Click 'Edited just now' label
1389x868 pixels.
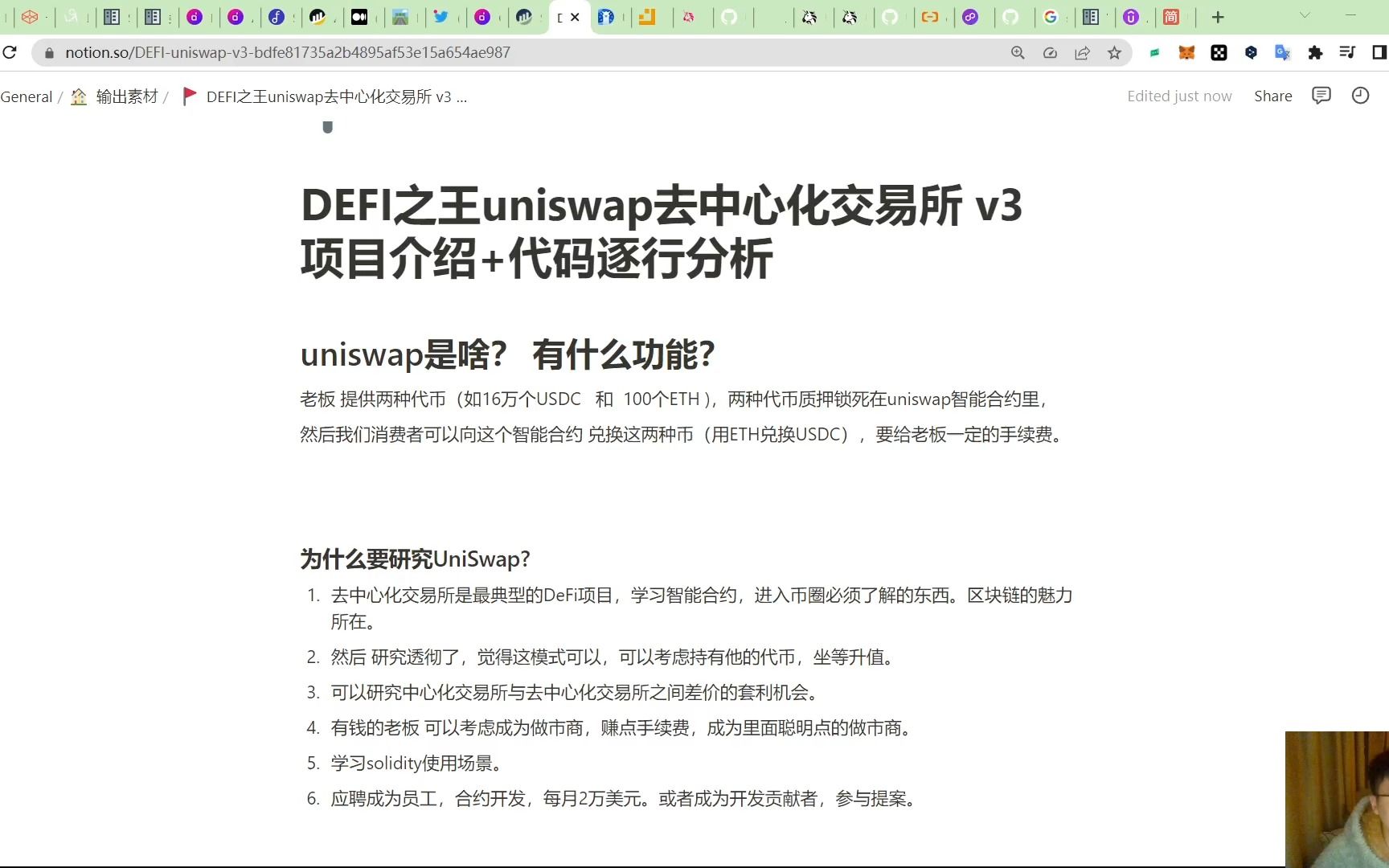pyautogui.click(x=1179, y=96)
